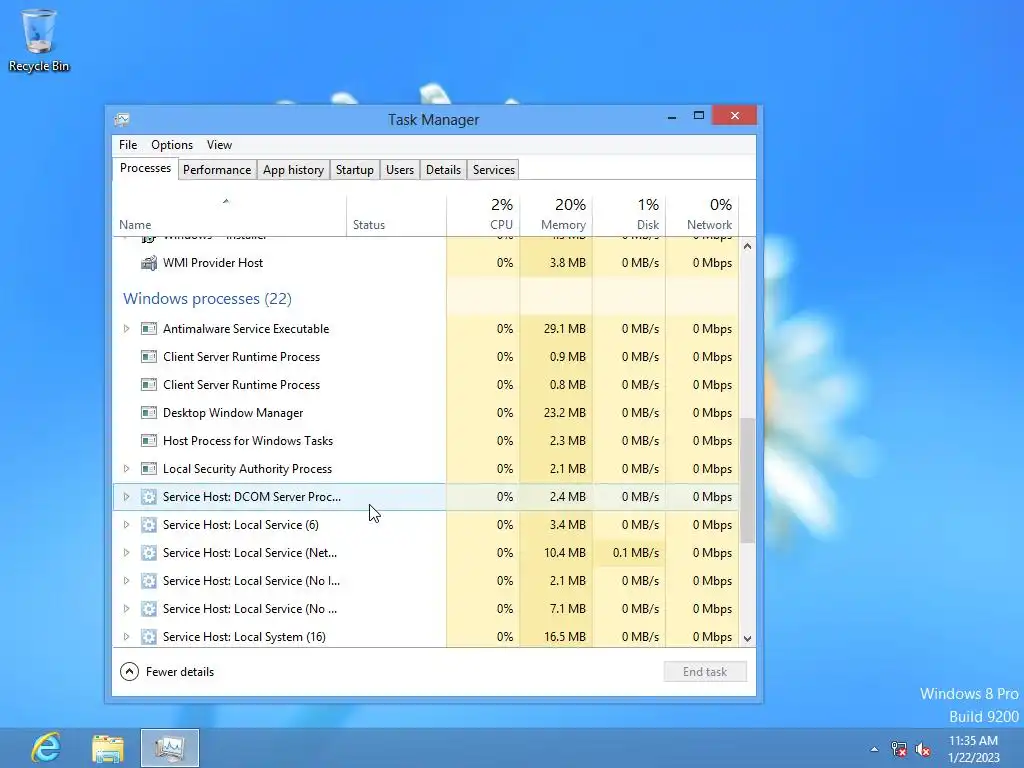The height and width of the screenshot is (768, 1024).
Task: Open the File menu
Action: point(128,145)
